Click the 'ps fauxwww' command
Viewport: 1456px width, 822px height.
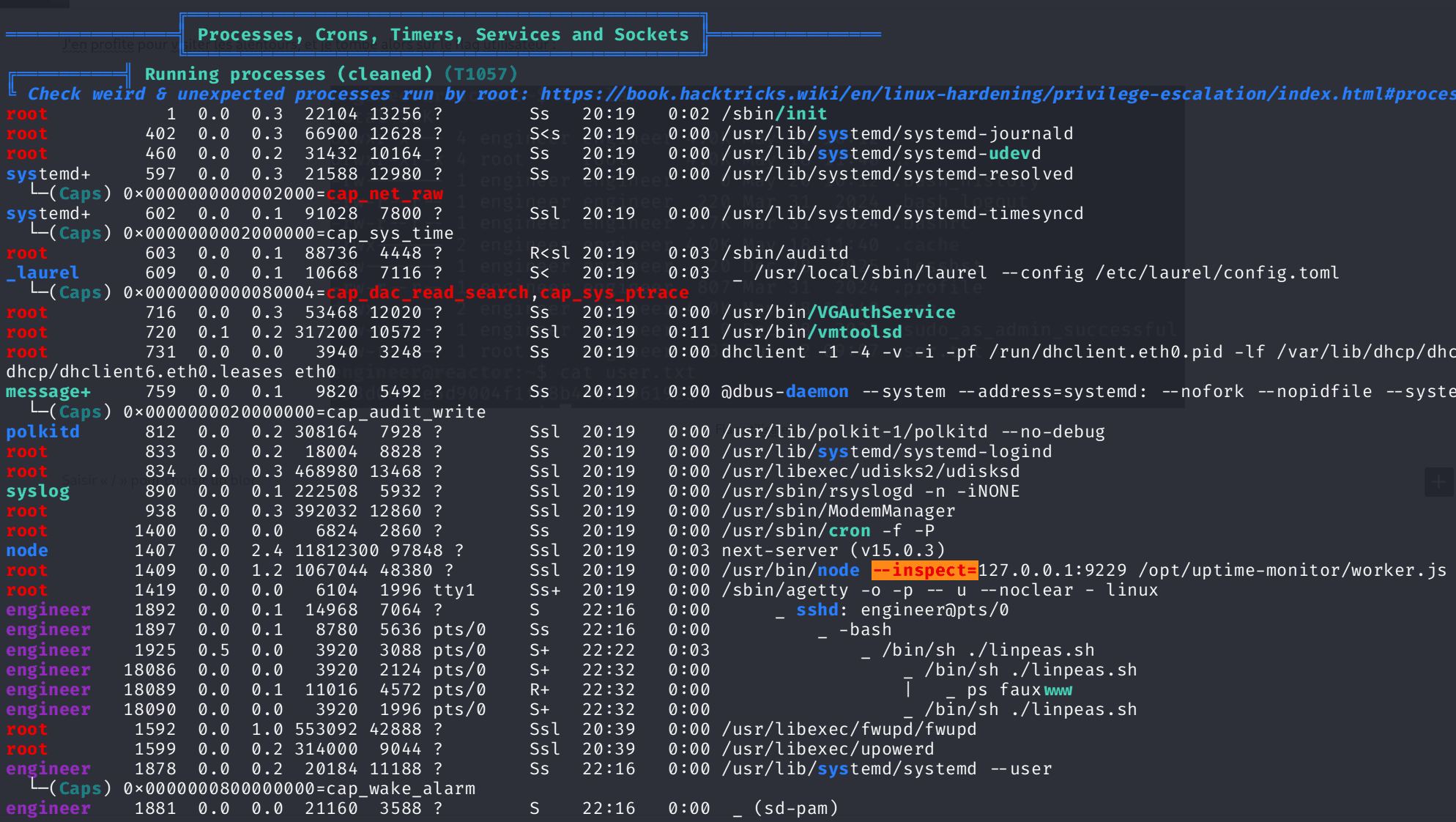tap(1019, 689)
